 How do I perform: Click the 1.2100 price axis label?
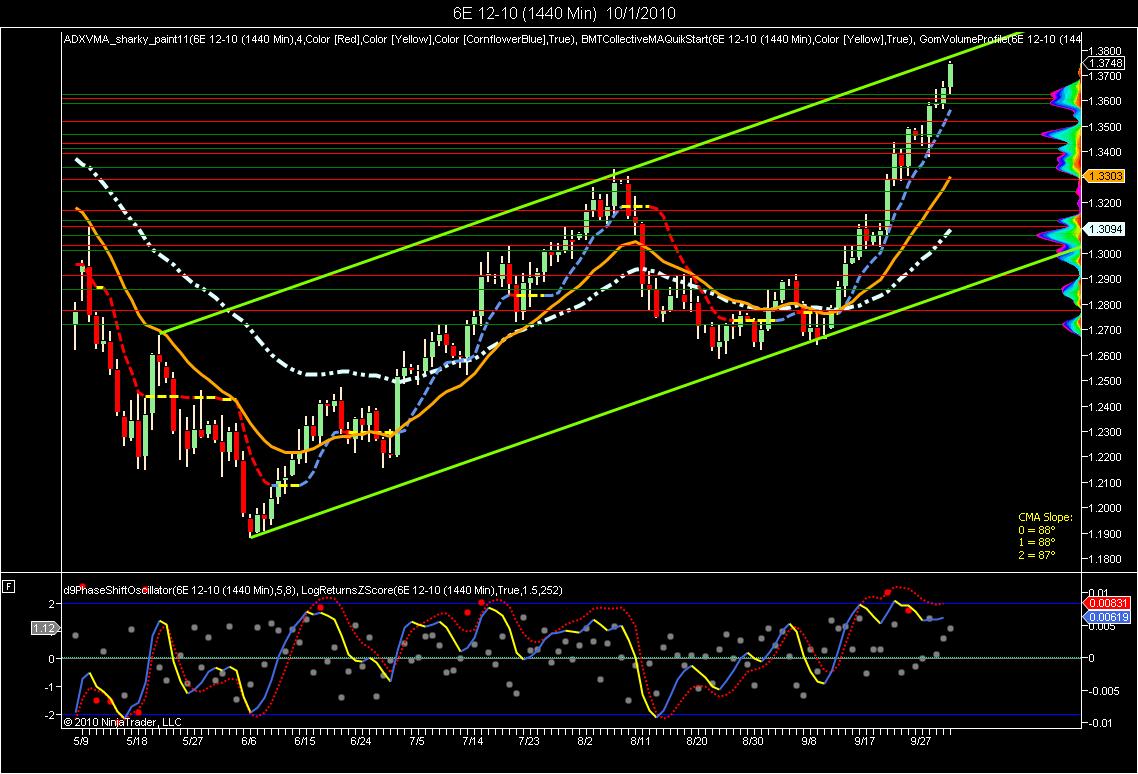click(x=1105, y=483)
